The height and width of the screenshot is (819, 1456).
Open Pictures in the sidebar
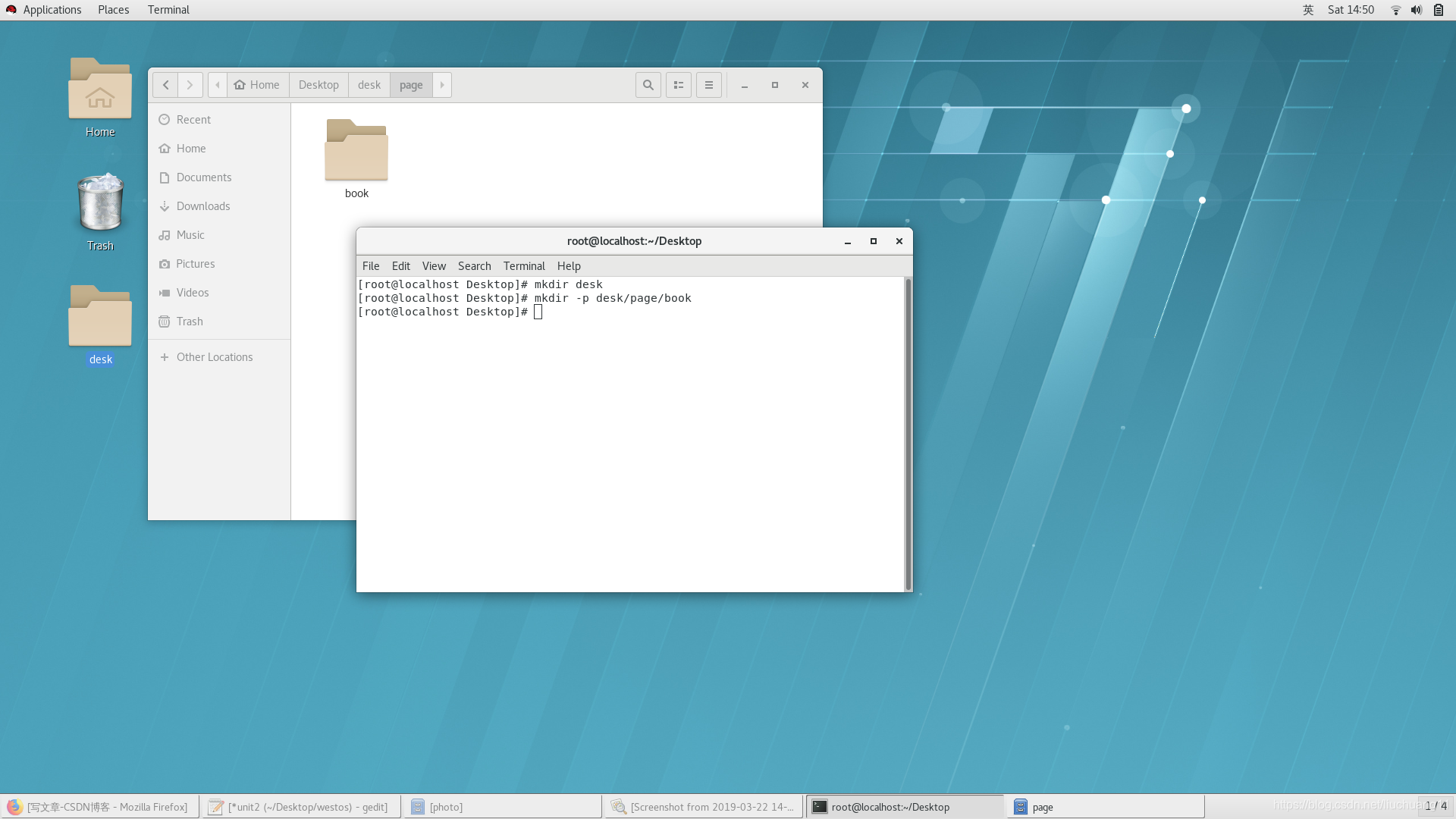coord(219,264)
